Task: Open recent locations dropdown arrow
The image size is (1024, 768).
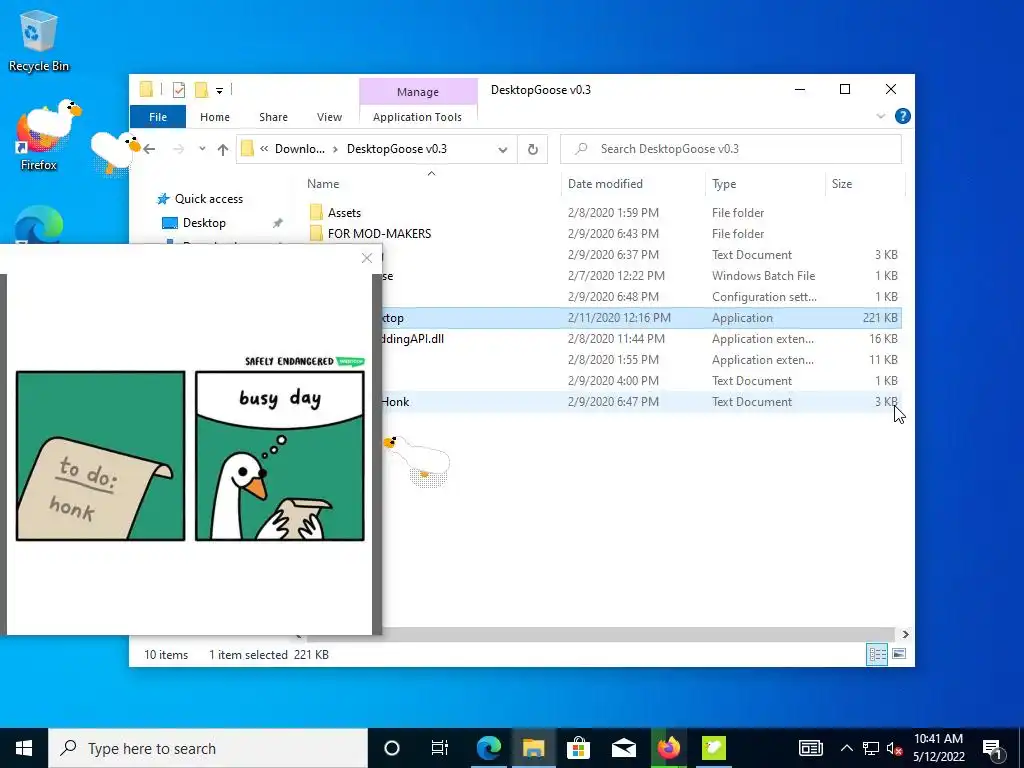Action: click(202, 149)
